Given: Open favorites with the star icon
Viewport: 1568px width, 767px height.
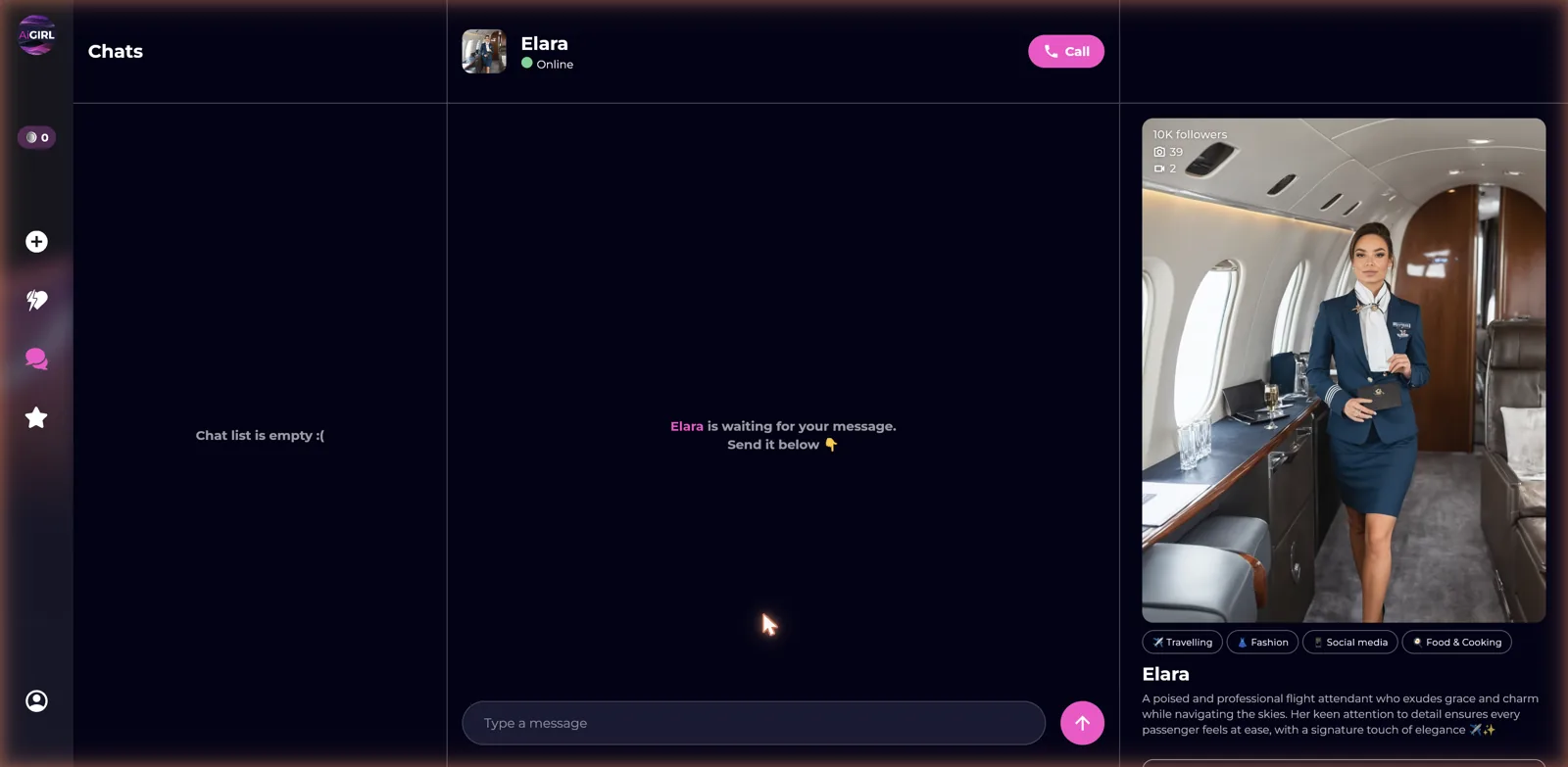Looking at the screenshot, I should (36, 418).
